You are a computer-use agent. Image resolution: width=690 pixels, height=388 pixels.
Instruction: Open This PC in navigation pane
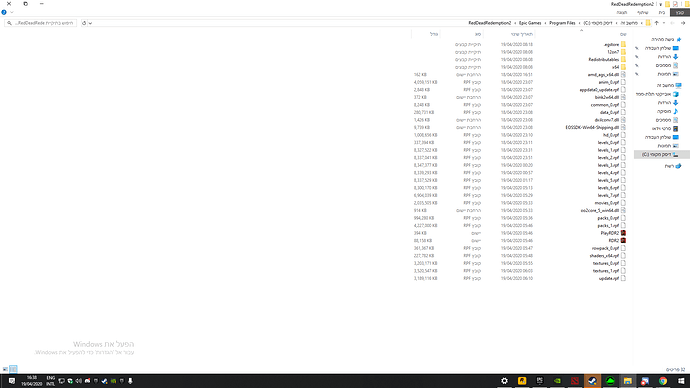point(669,85)
